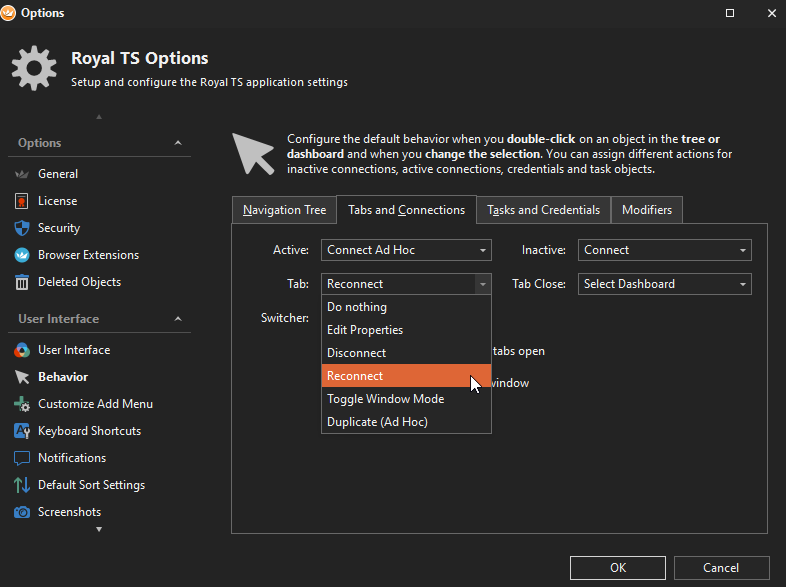Click the Default Sort Settings arrows icon
This screenshot has height=587, width=786.
(22, 485)
